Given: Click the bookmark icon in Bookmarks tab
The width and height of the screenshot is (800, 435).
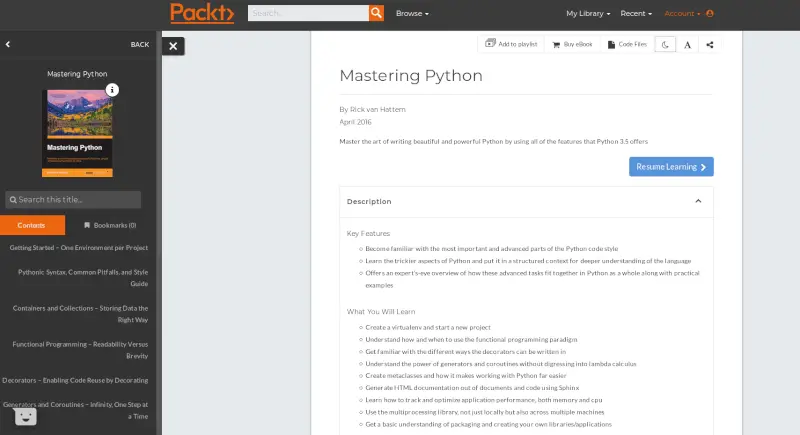Looking at the screenshot, I should 87,225.
